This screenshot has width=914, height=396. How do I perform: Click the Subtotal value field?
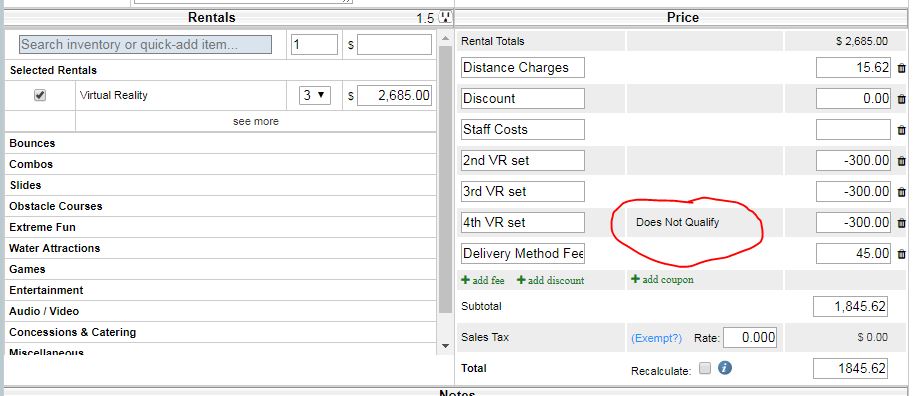point(850,306)
